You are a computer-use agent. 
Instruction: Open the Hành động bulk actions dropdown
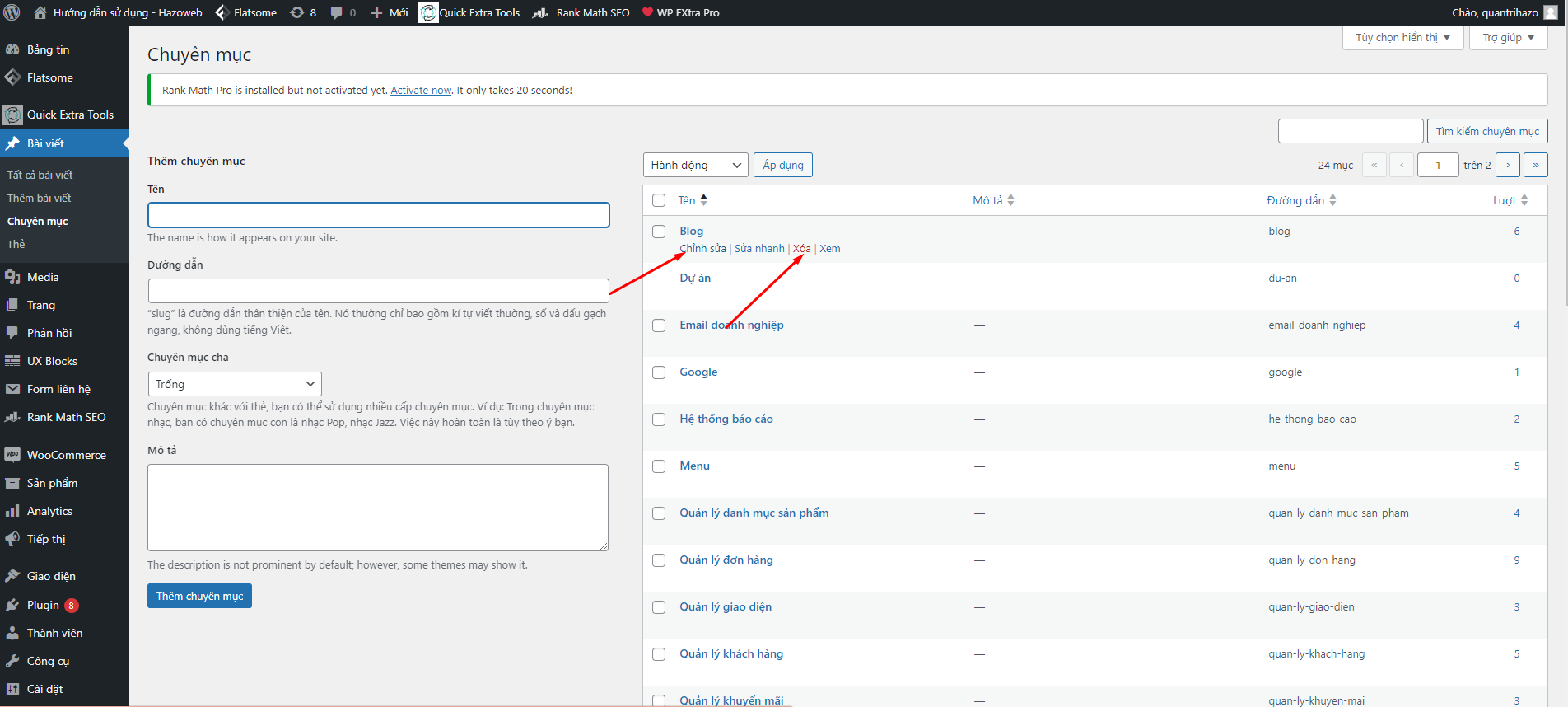[x=695, y=165]
